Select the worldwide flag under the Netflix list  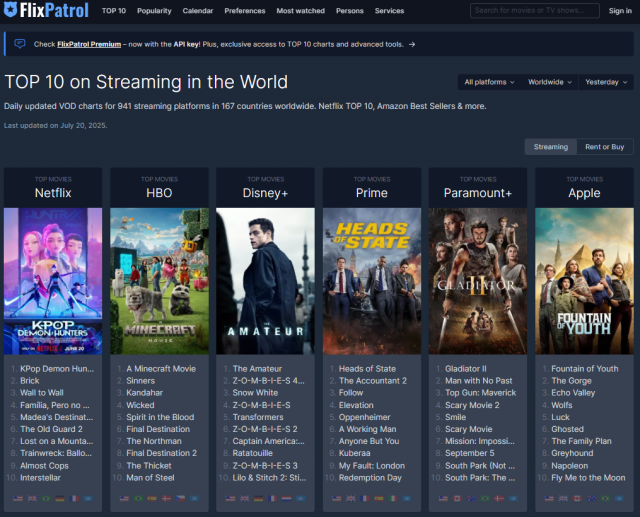[88, 498]
